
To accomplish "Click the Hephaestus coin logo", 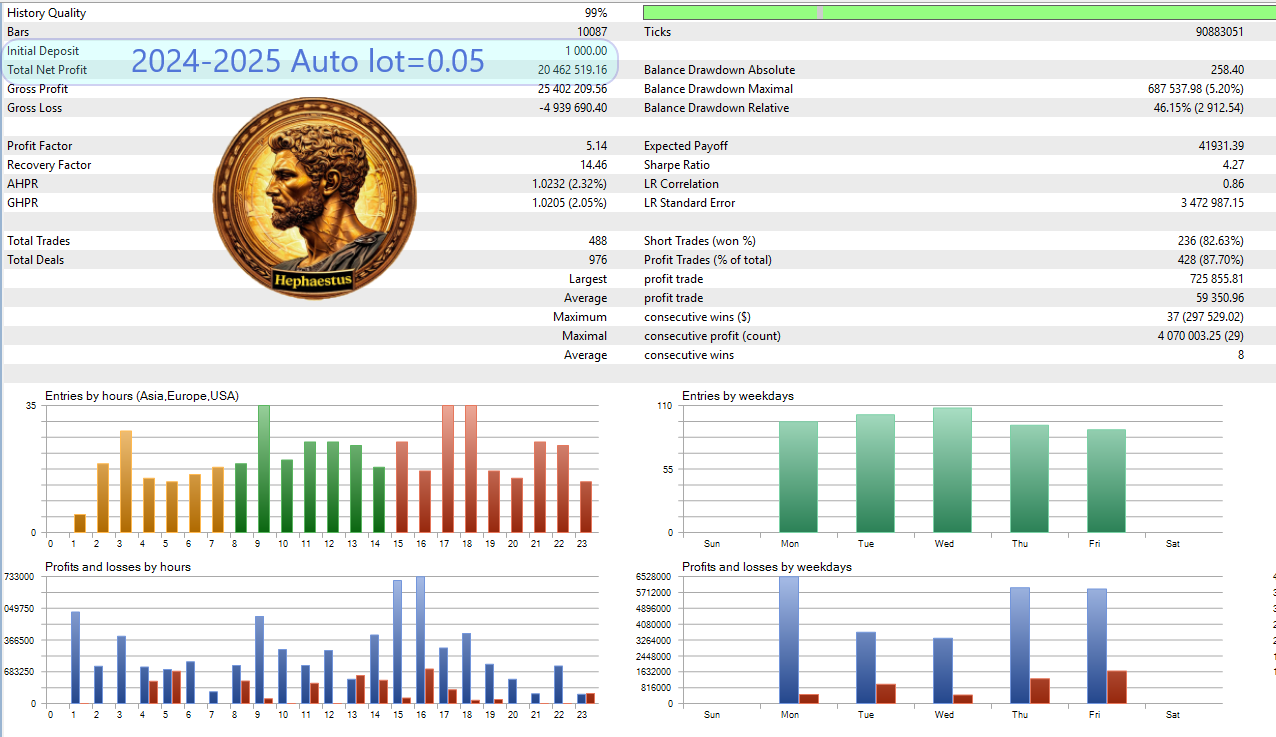I will pyautogui.click(x=315, y=198).
